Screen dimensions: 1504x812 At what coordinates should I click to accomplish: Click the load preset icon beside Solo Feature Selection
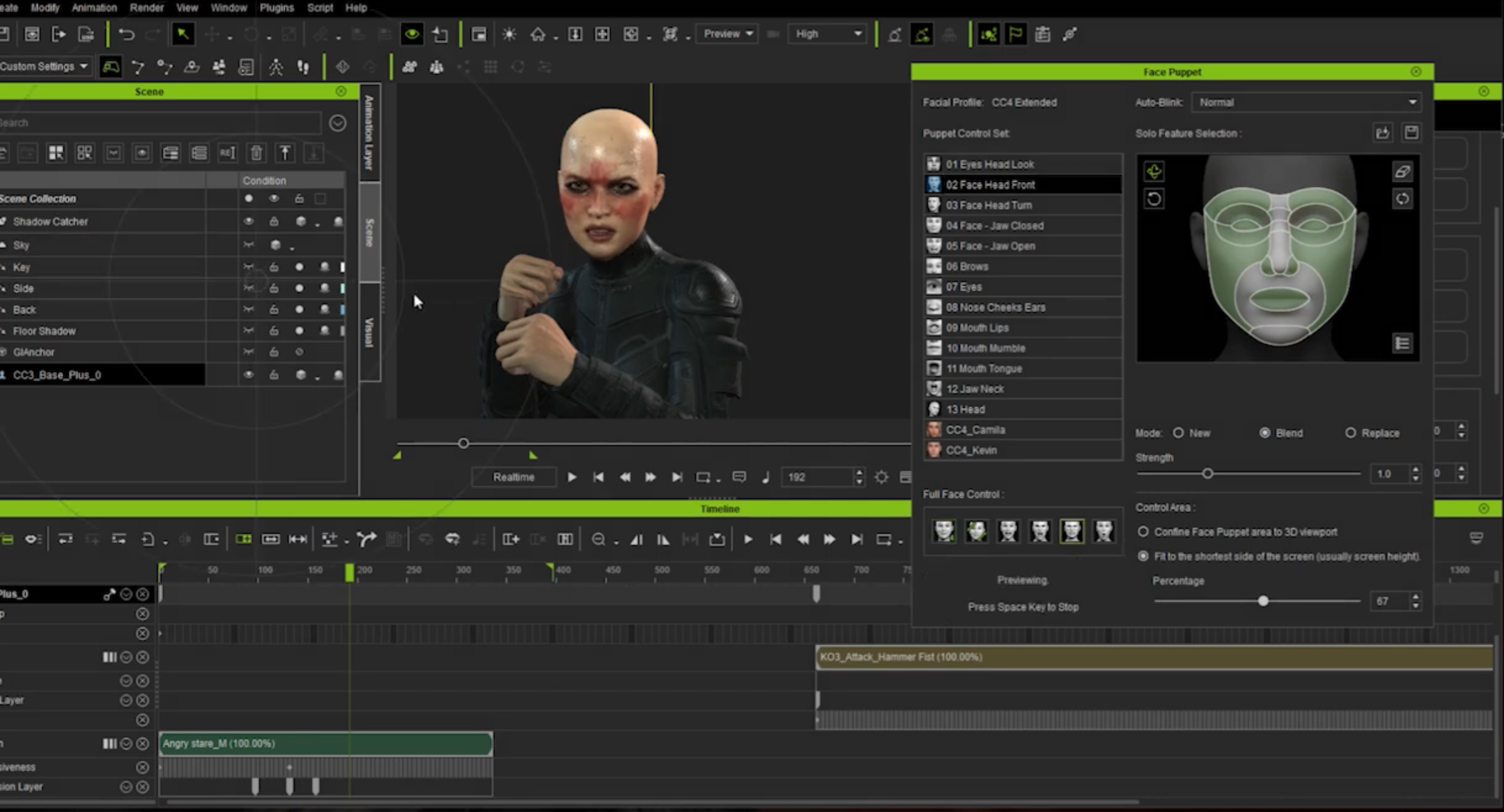pos(1382,132)
